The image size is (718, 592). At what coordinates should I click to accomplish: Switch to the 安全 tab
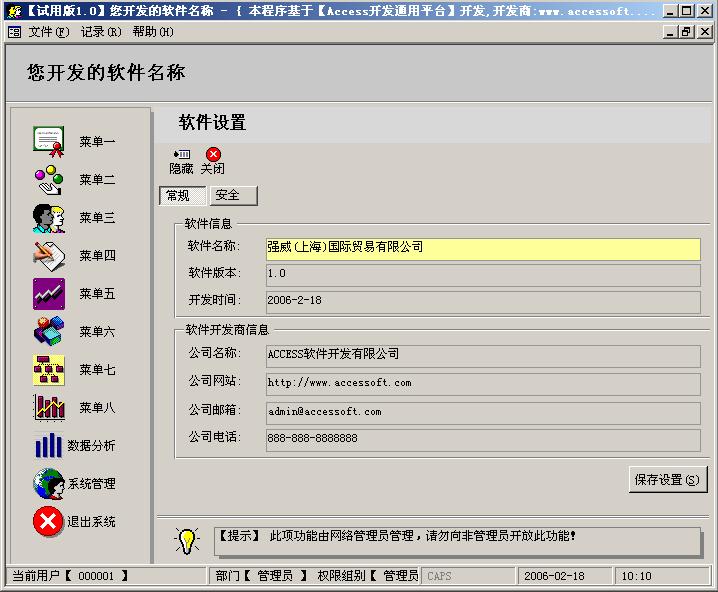point(234,196)
